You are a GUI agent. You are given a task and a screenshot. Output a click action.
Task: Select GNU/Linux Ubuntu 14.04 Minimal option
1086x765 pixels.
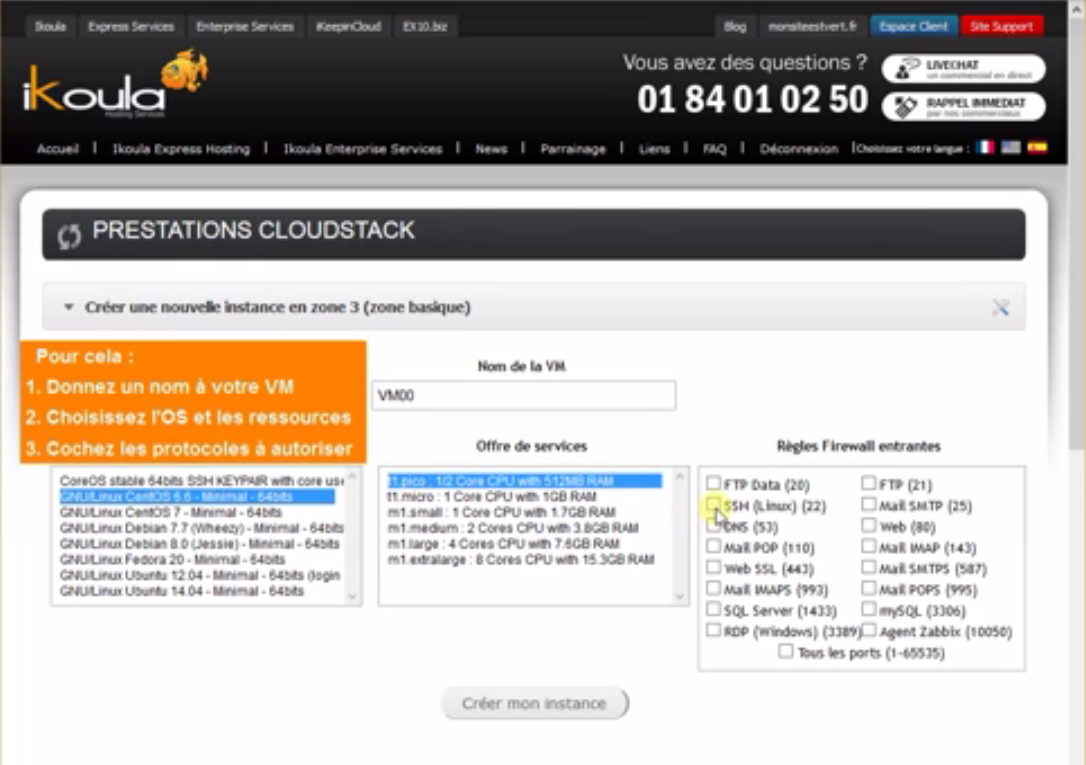click(x=181, y=591)
